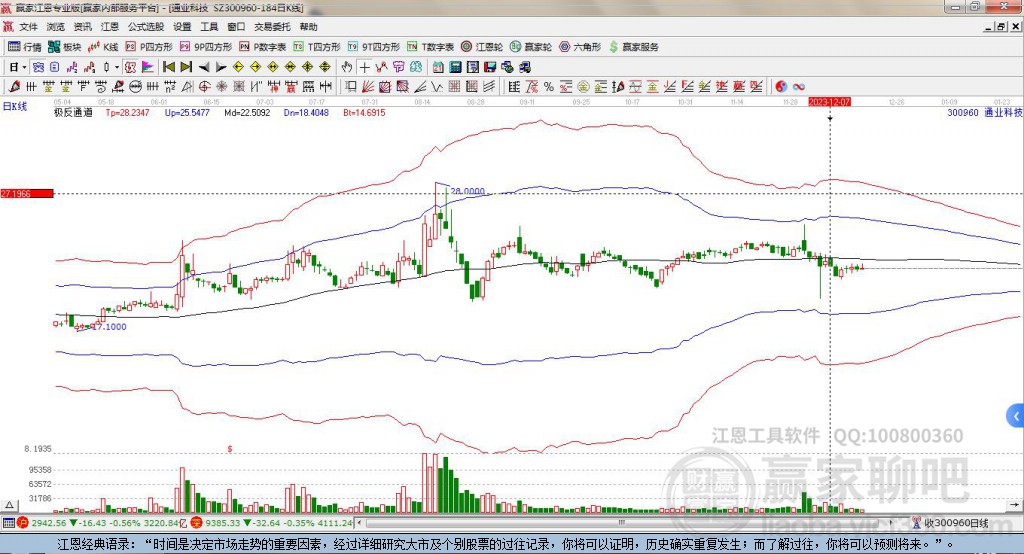Screen dimensions: 1024x554
Task: Select the Gann fan lines tool
Action: (x=368, y=86)
